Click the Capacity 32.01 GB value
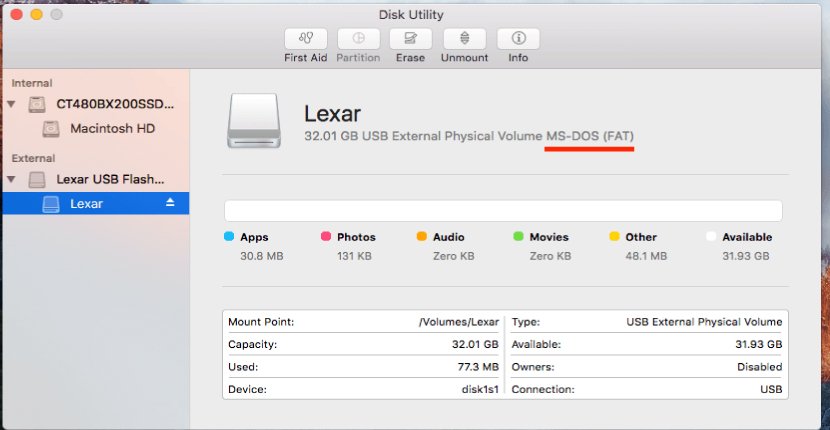The width and height of the screenshot is (830, 430). (x=475, y=344)
